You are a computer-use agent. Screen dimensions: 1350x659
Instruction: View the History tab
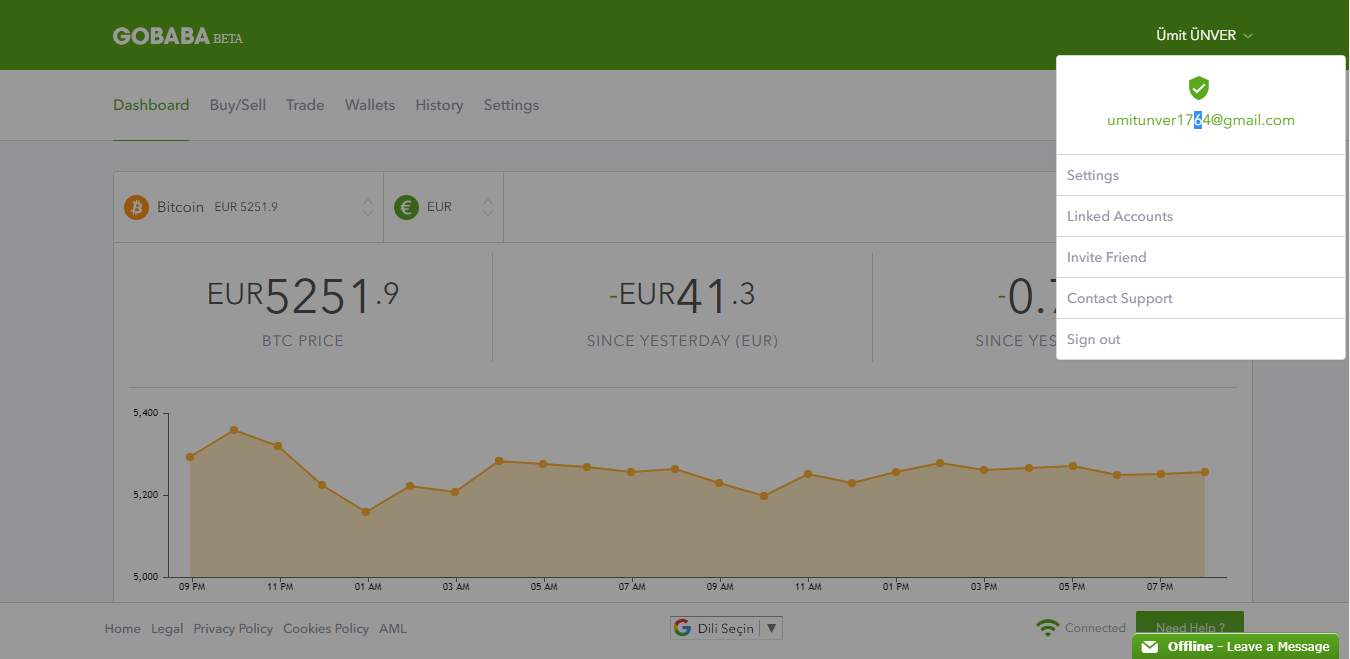pyautogui.click(x=439, y=105)
